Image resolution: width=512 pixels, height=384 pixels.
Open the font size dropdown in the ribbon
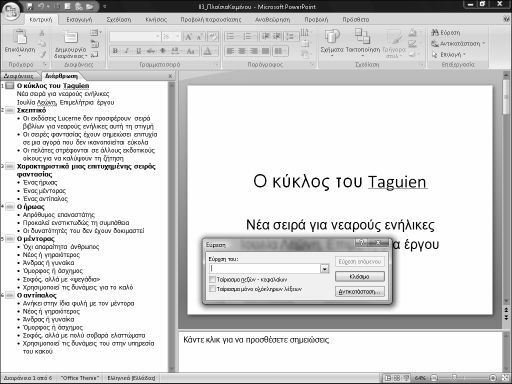coord(178,36)
